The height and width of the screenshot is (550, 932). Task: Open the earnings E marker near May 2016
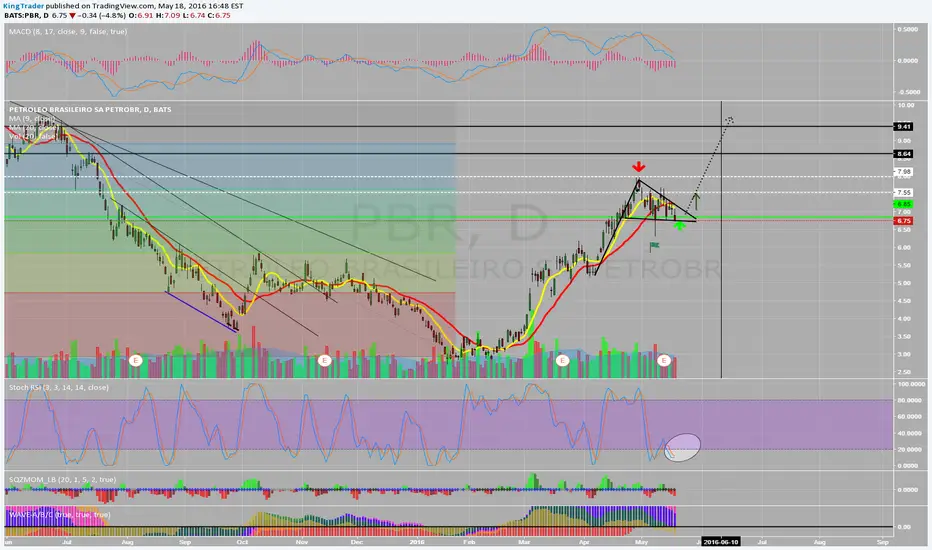664,360
